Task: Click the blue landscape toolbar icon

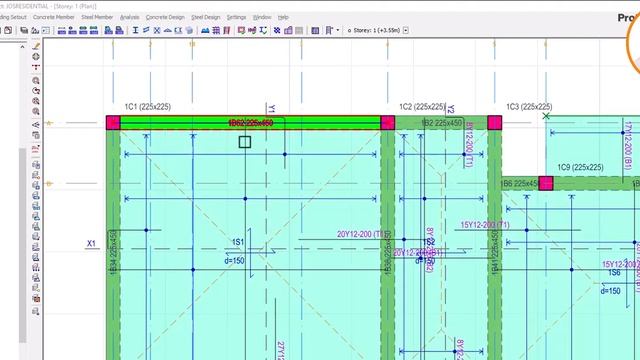Action: click(205, 30)
